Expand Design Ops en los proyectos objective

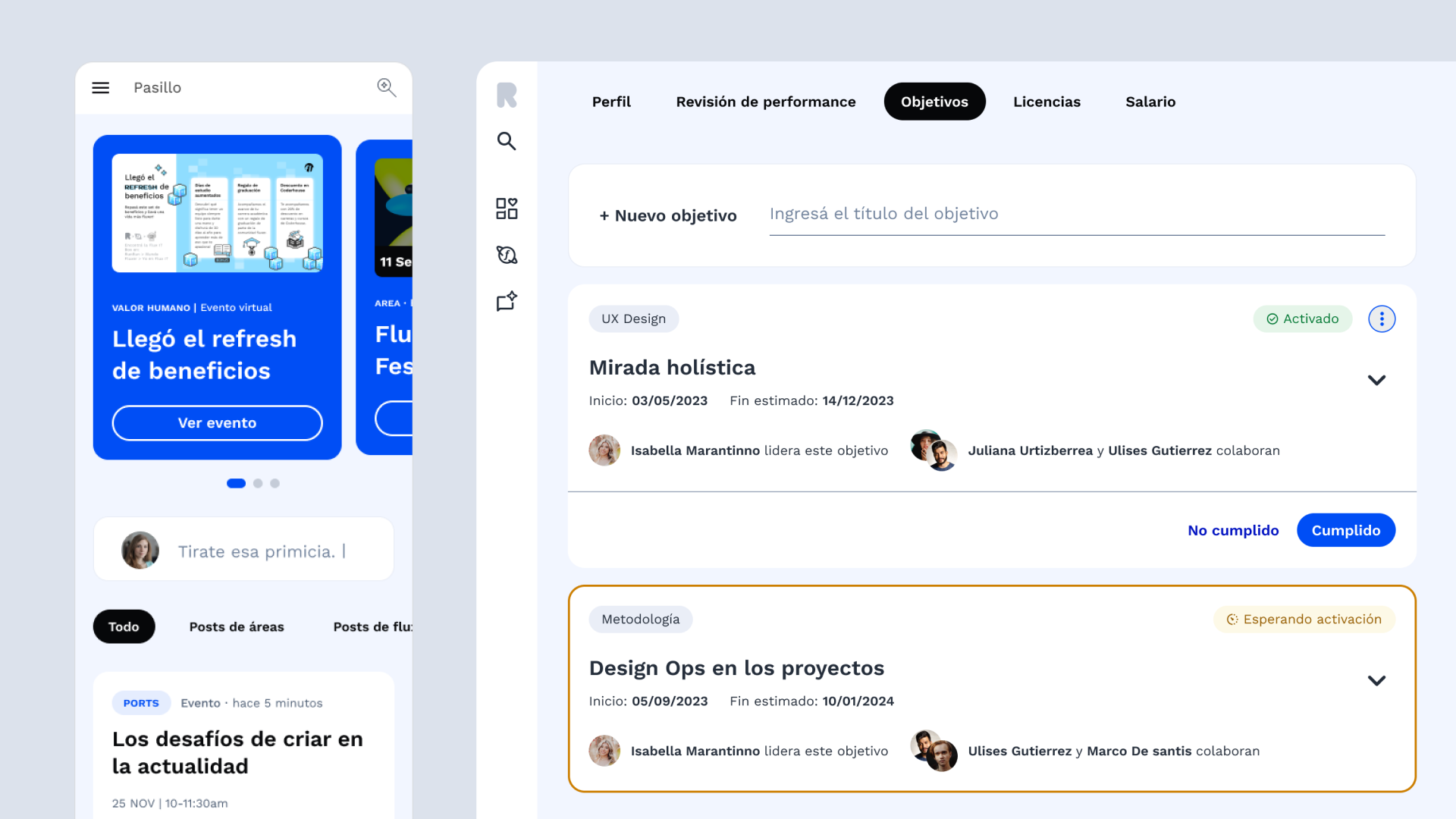point(1376,680)
